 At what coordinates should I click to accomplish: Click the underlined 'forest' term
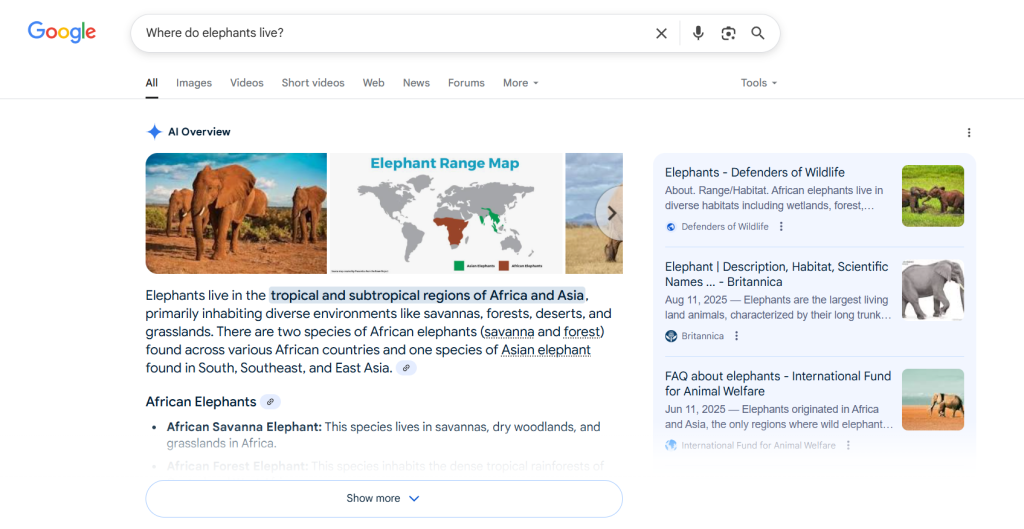tap(581, 332)
